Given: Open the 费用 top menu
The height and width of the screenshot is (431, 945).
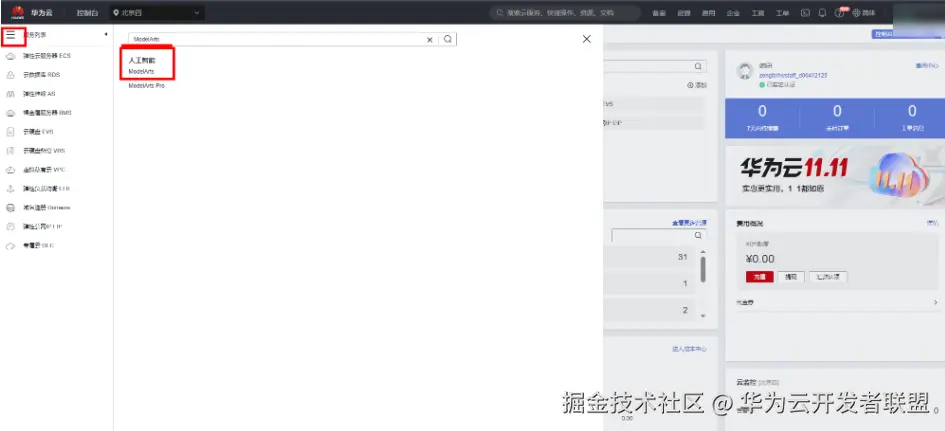Looking at the screenshot, I should tap(708, 13).
